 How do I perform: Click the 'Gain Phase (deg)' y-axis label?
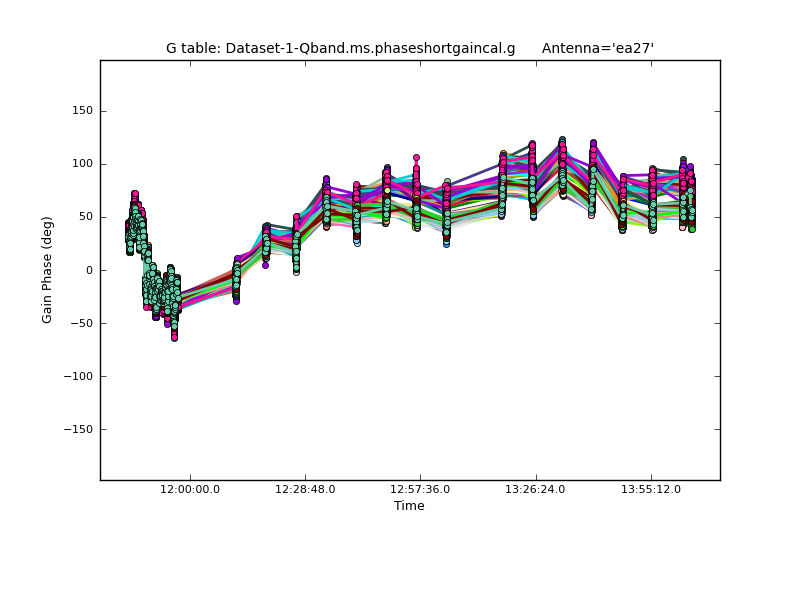(47, 270)
